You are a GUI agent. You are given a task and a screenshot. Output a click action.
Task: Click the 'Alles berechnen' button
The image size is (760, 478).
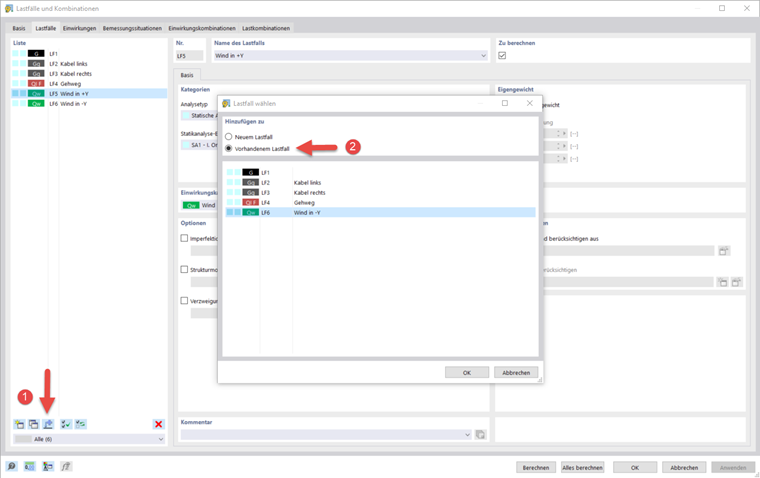click(583, 467)
